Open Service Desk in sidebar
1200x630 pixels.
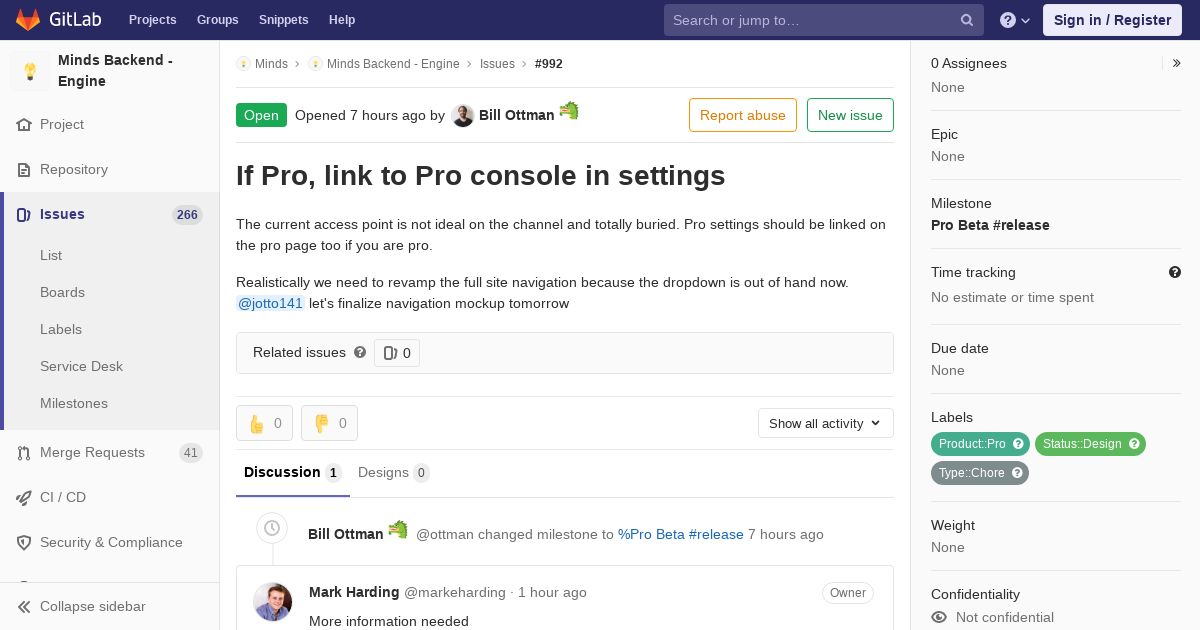(x=81, y=366)
